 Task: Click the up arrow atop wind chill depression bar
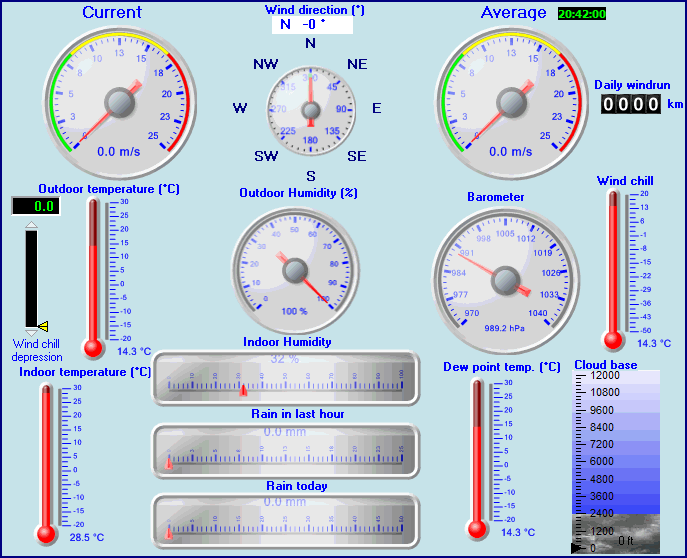31,225
